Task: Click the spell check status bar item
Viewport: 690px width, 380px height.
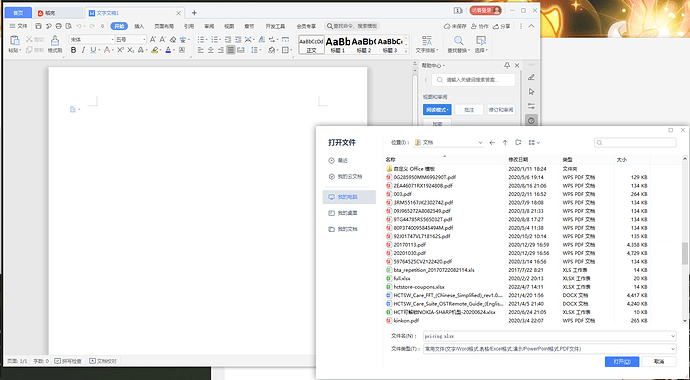Action: 68,361
